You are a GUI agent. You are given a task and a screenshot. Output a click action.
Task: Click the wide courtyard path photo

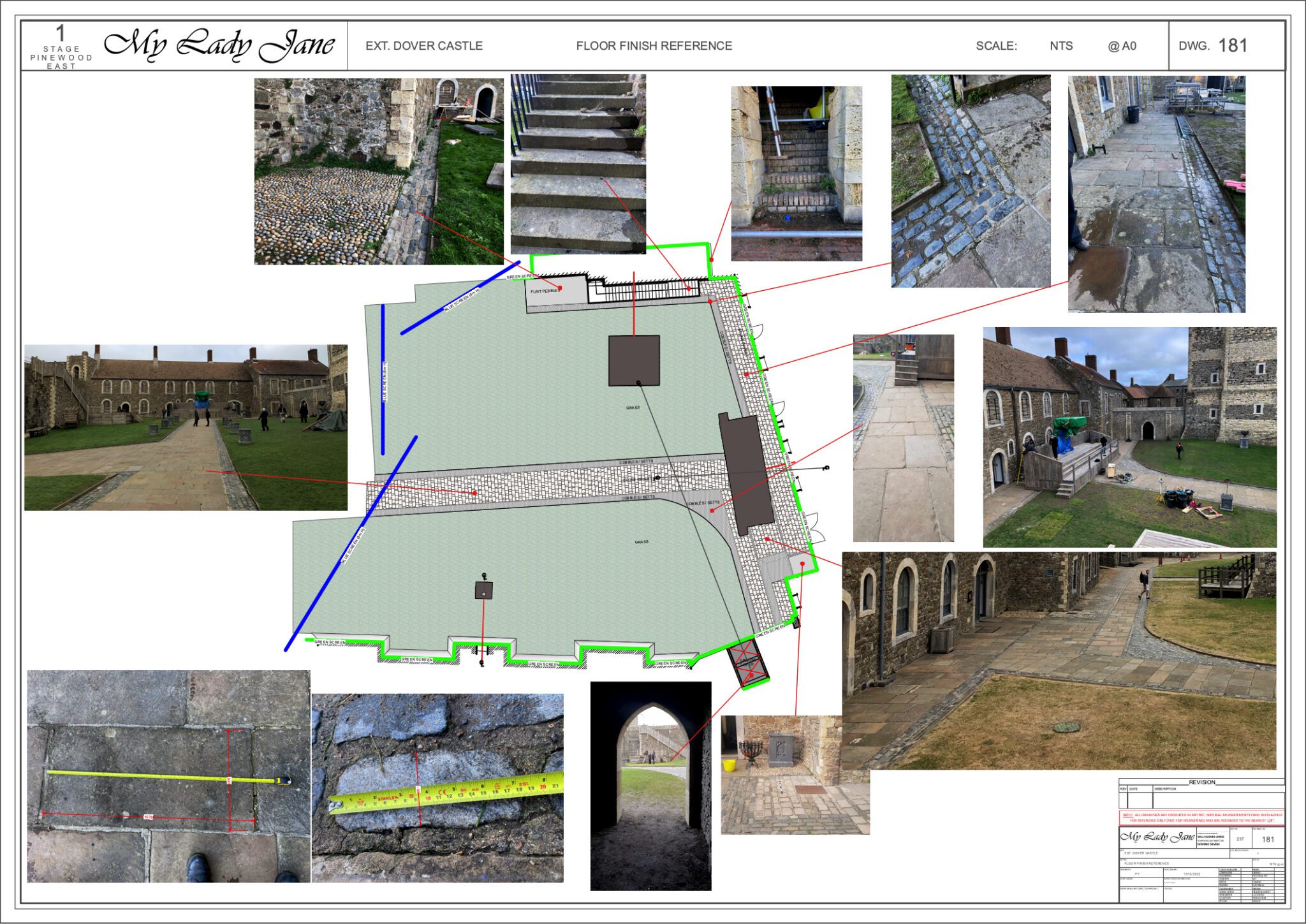pyautogui.click(x=186, y=427)
